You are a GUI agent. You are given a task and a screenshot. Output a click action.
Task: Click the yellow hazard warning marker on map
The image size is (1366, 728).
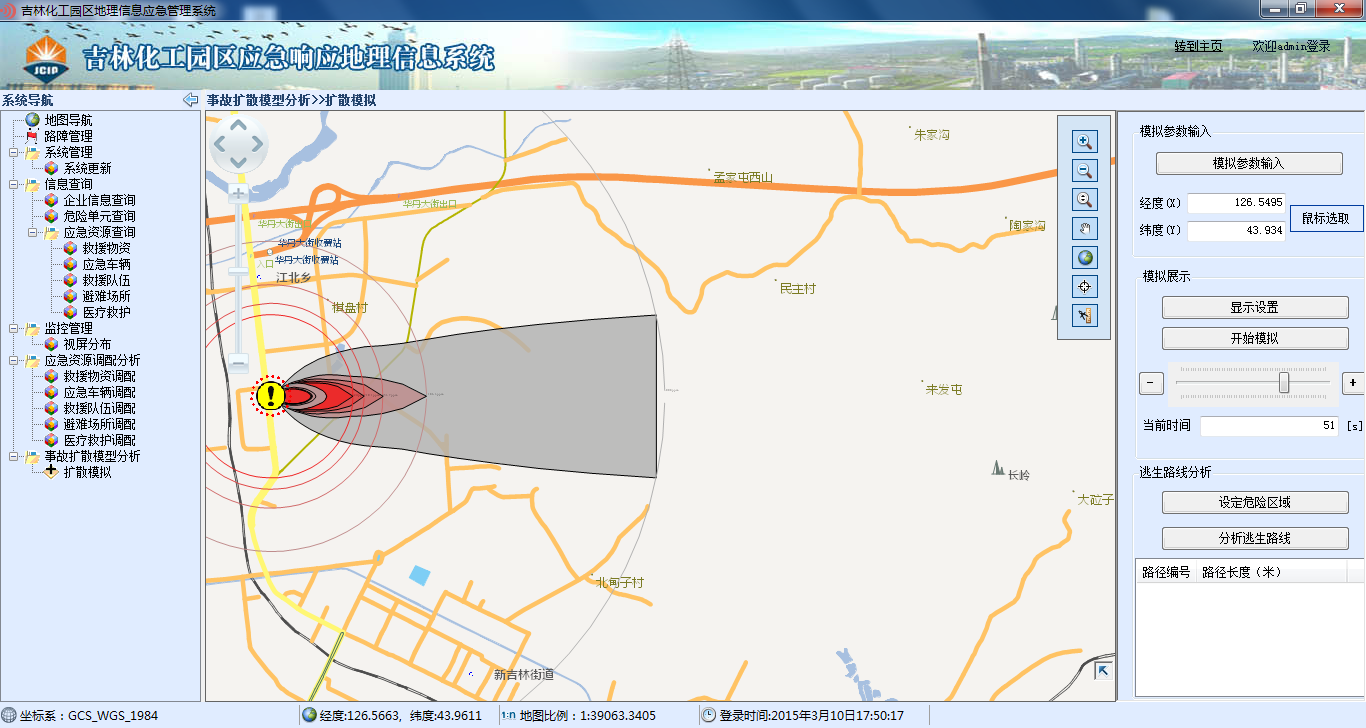[x=270, y=395]
